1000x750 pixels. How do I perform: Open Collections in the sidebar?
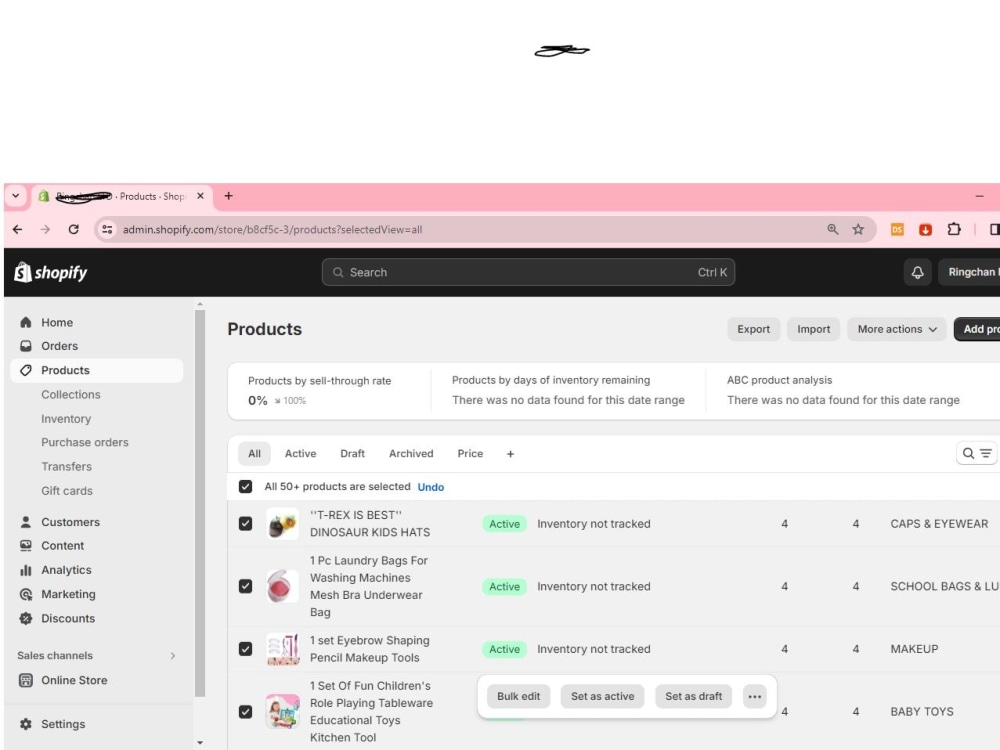coord(71,394)
